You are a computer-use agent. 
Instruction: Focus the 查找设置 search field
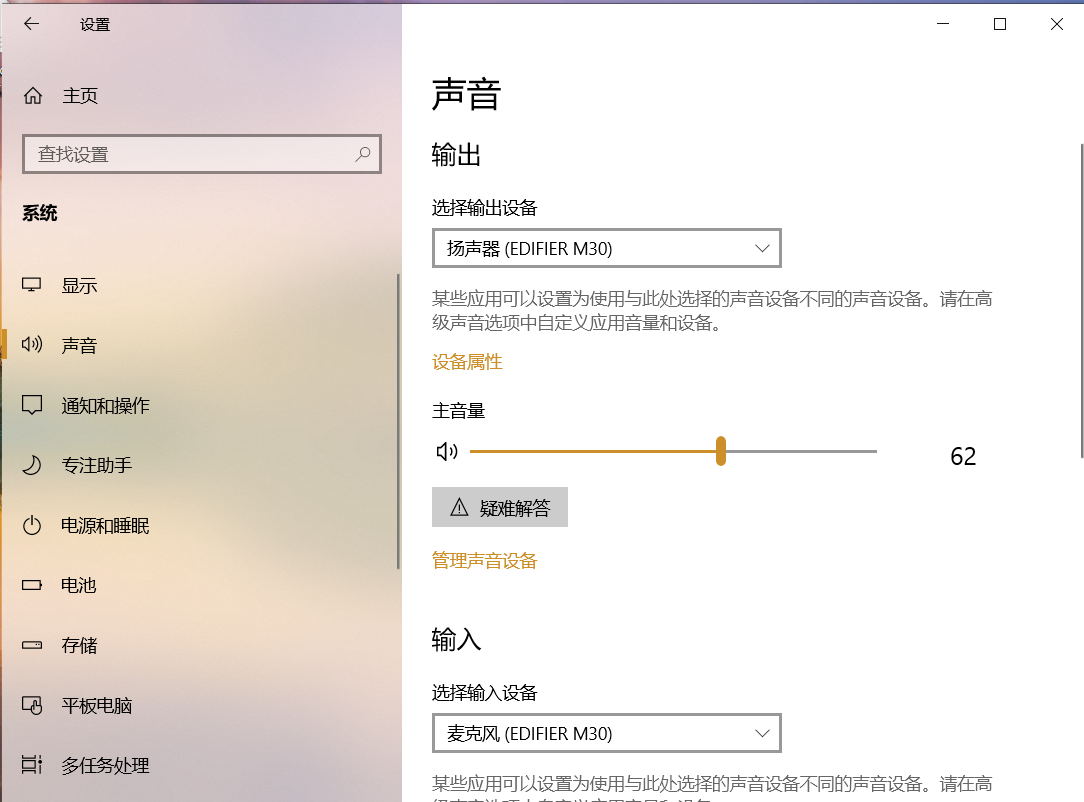click(x=202, y=154)
